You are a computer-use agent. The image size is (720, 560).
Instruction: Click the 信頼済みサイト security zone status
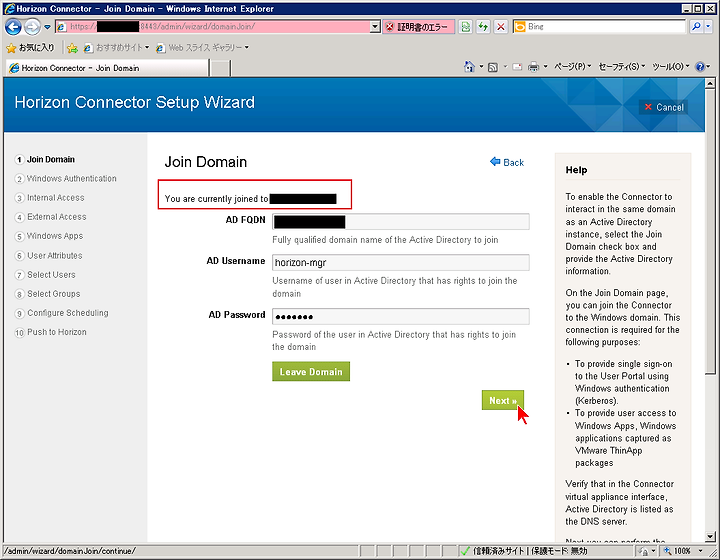pos(524,551)
